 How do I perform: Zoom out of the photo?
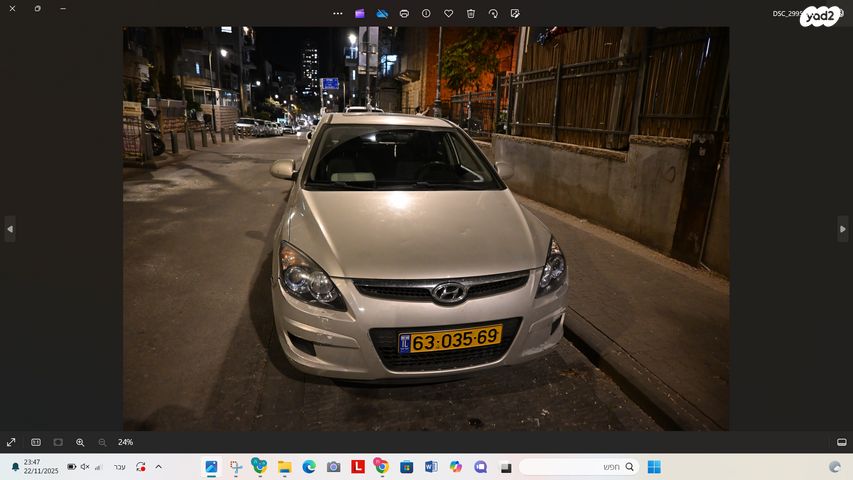pyautogui.click(x=102, y=442)
